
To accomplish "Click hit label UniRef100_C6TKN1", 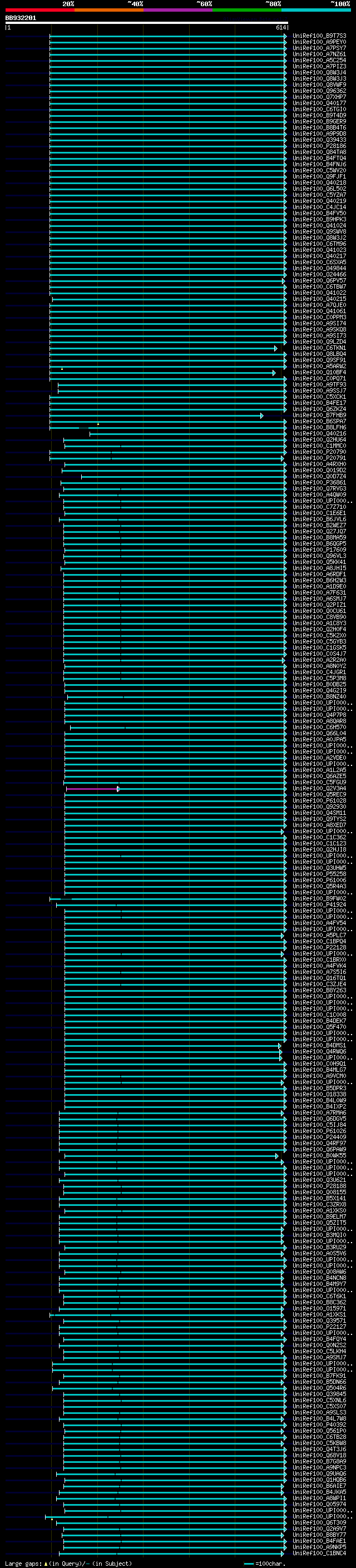I will (319, 348).
